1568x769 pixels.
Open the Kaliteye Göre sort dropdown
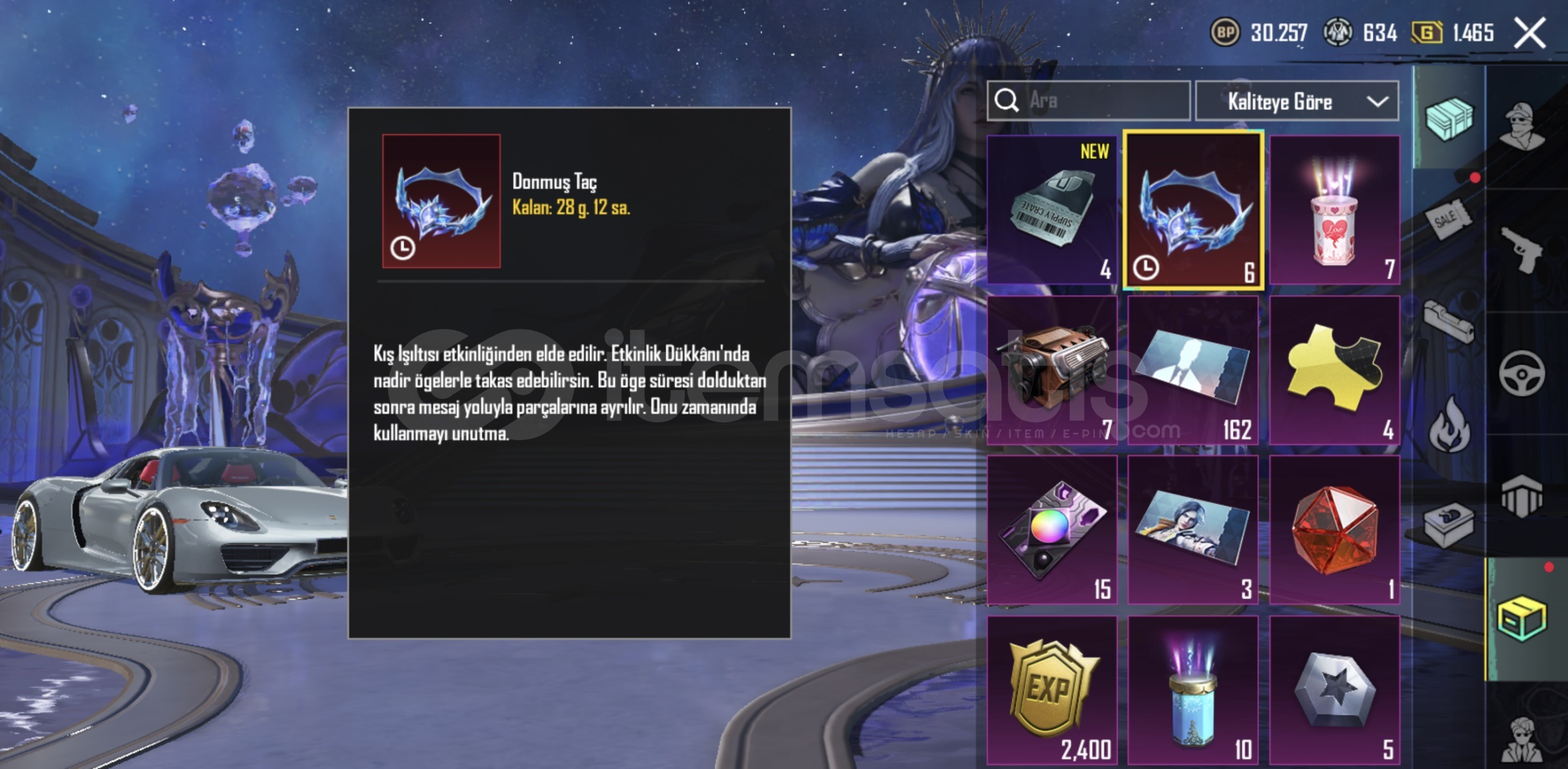(x=1297, y=101)
